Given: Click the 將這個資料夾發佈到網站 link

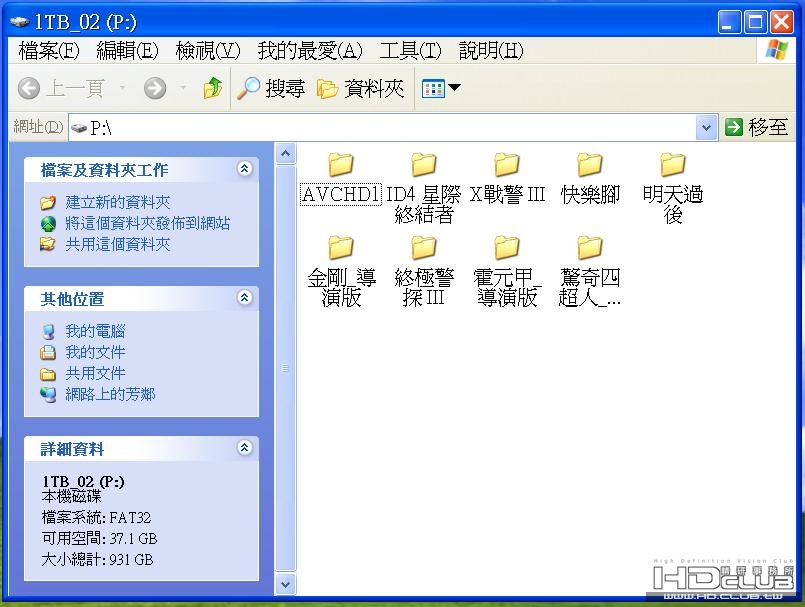Looking at the screenshot, I should pyautogui.click(x=148, y=223).
